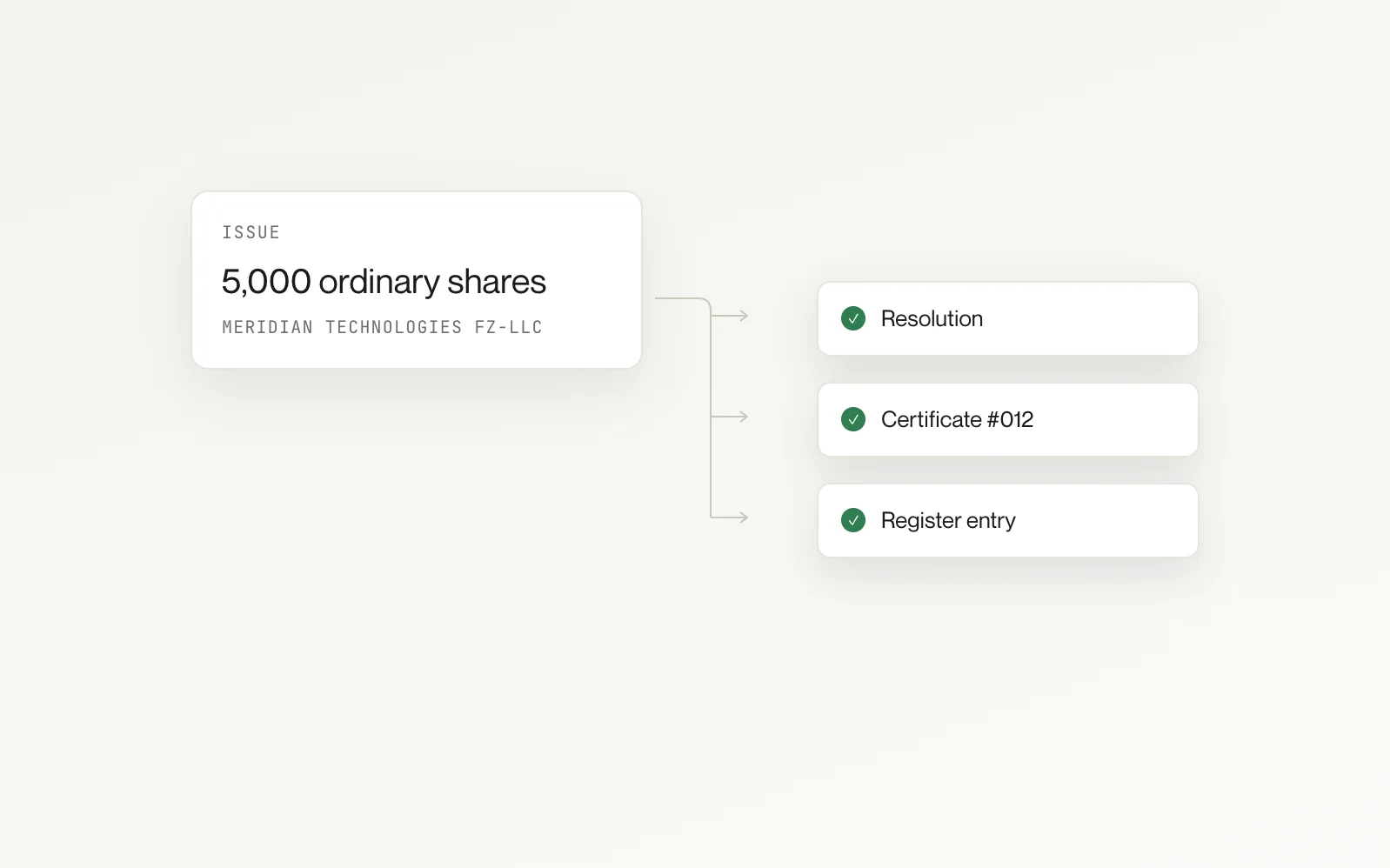Select the 5,000 ordinary shares heading

[x=384, y=282]
